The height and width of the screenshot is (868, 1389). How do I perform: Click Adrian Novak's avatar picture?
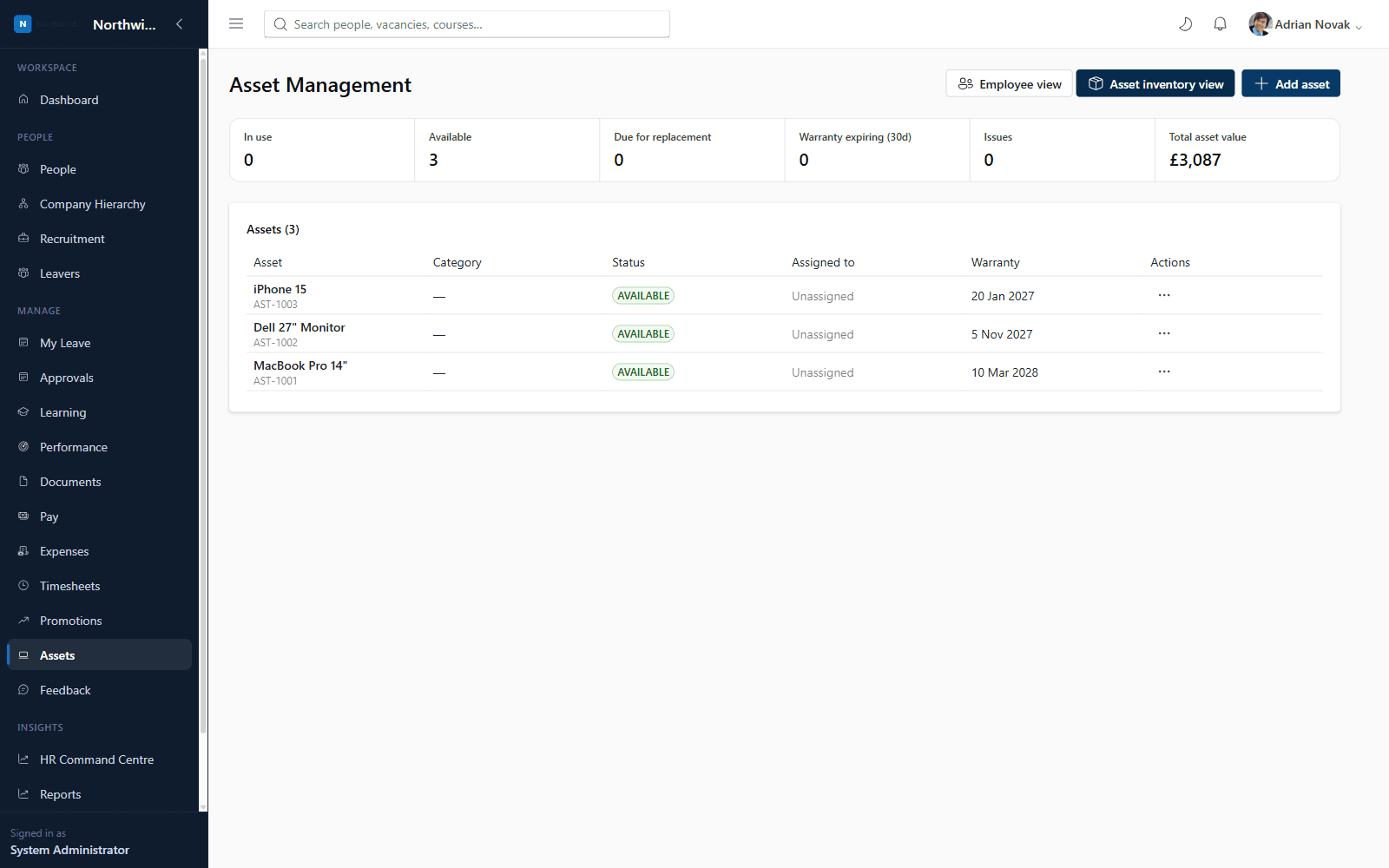tap(1260, 24)
